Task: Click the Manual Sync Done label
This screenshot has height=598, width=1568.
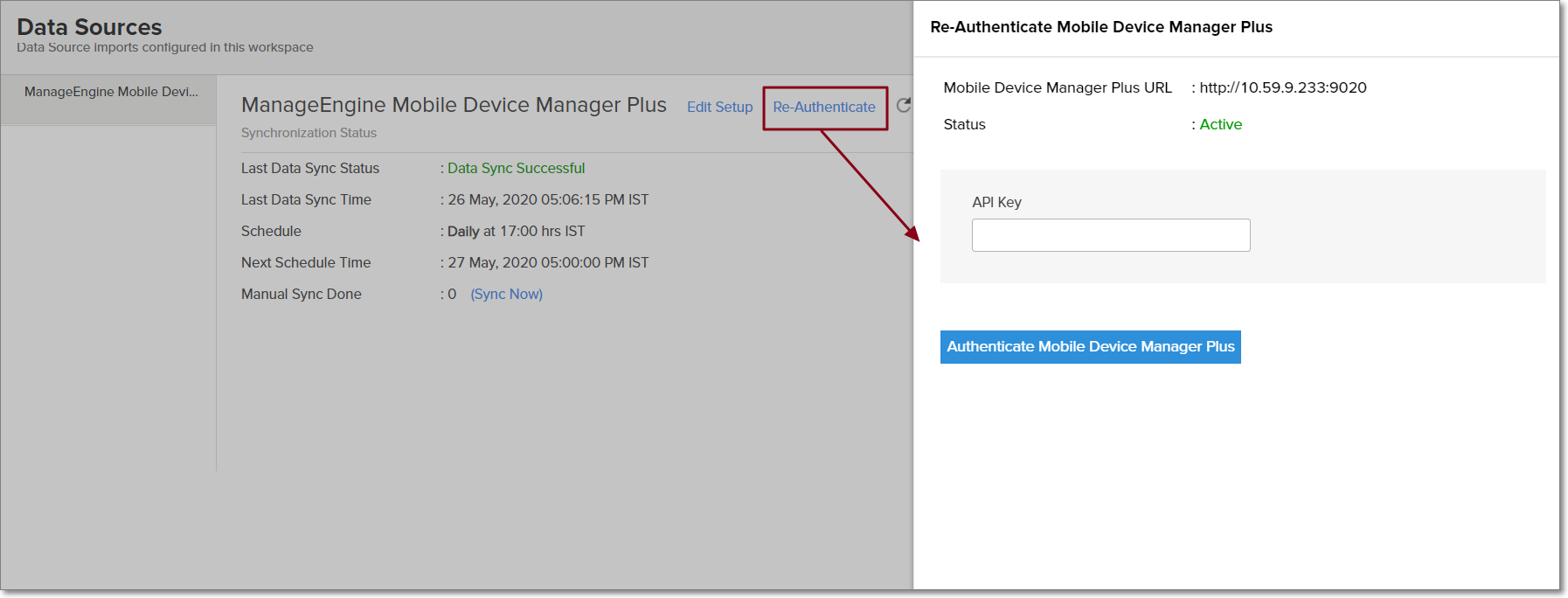Action: point(301,294)
